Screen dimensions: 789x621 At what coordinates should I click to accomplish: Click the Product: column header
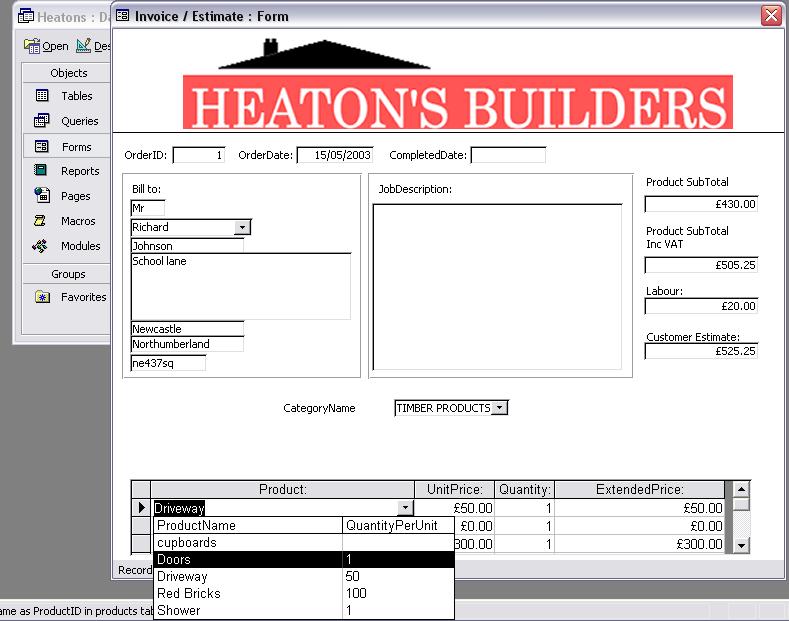tap(282, 490)
